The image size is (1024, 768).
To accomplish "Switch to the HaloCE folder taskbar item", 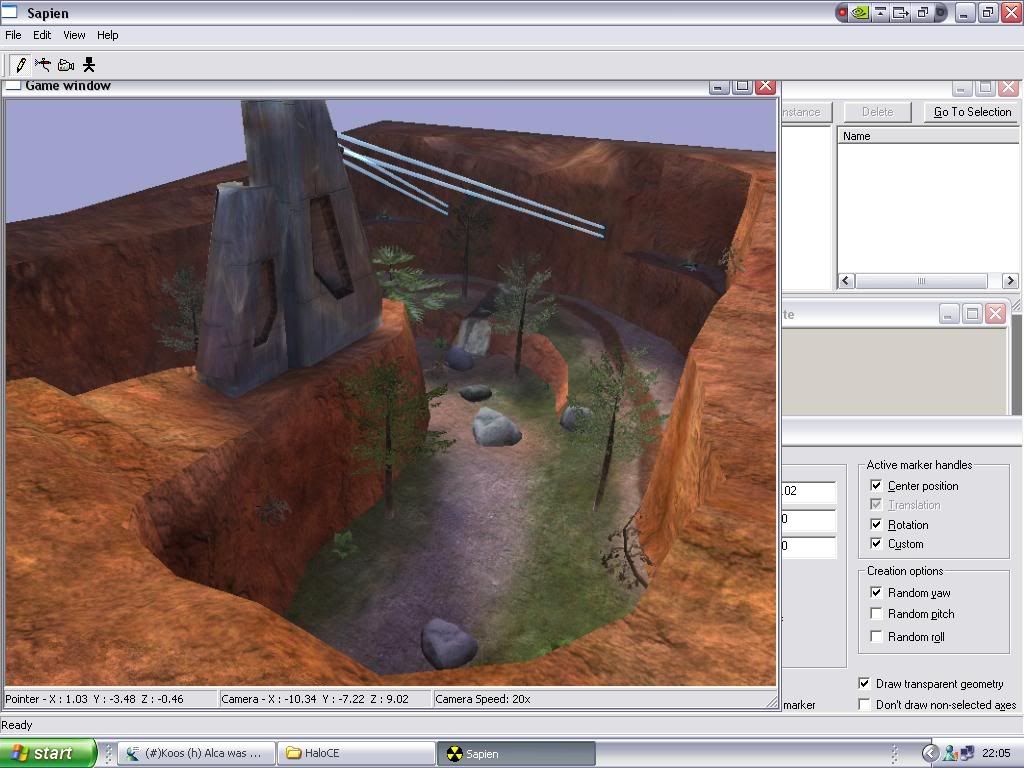I will [x=356, y=753].
